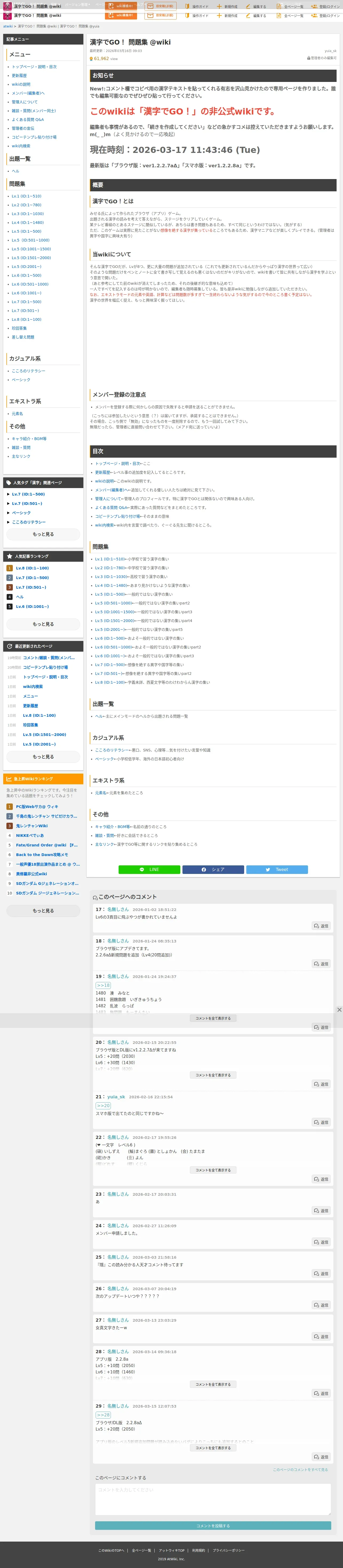Click the tag icon in 人気タグ header
The image size is (343, 1568).
(9, 482)
